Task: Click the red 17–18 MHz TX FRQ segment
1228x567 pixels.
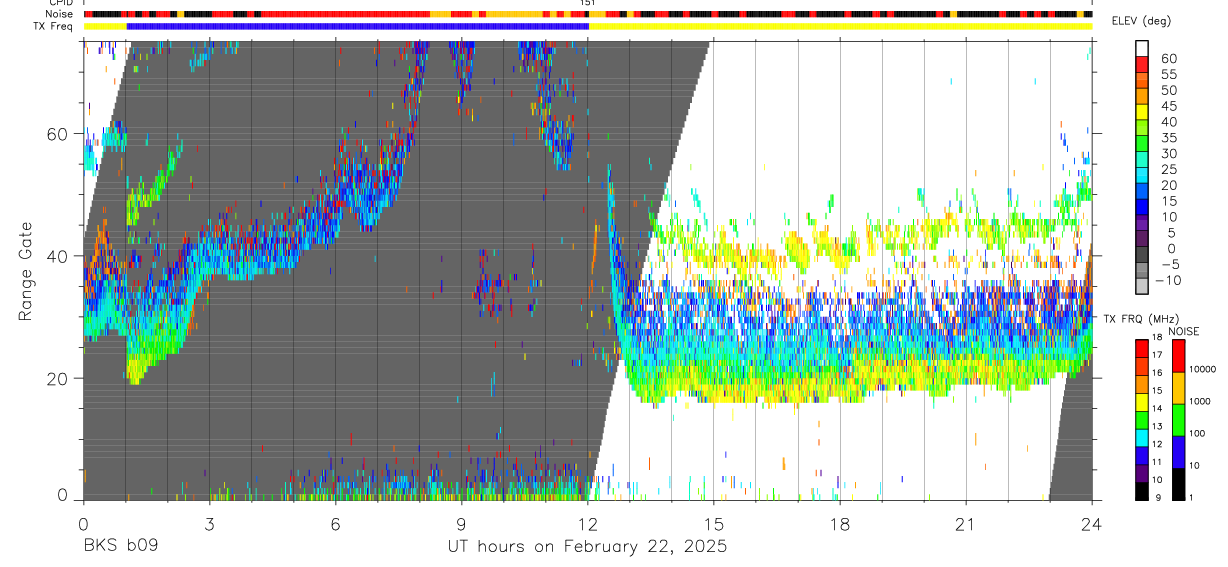Action: click(1142, 348)
